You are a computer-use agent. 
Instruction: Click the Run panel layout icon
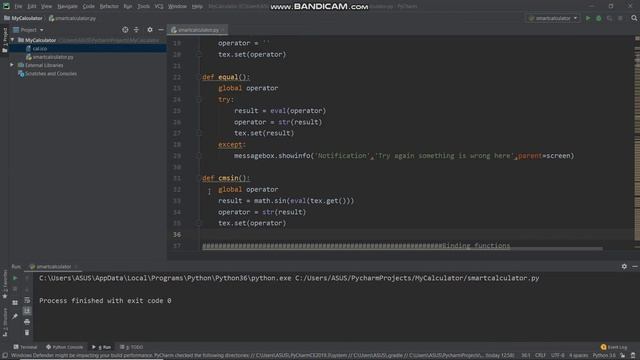coord(15,303)
